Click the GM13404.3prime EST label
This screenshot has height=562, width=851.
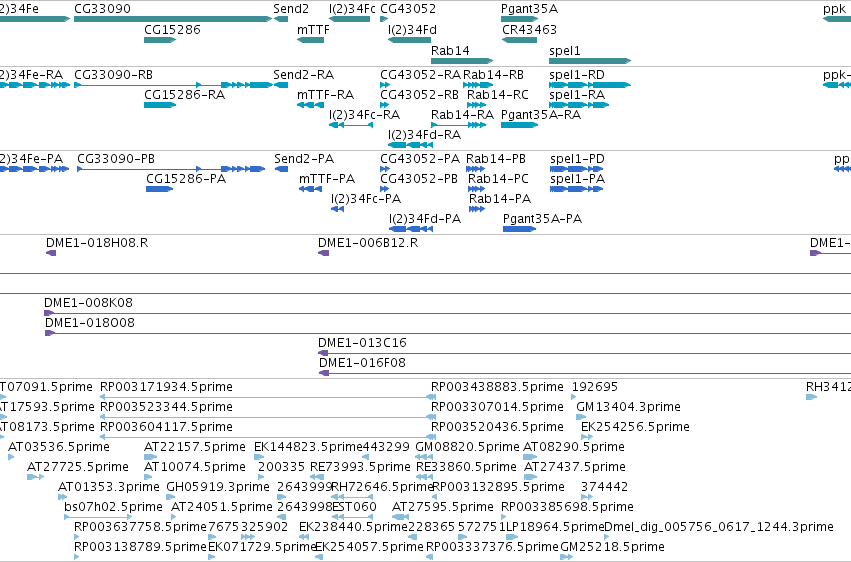(628, 407)
